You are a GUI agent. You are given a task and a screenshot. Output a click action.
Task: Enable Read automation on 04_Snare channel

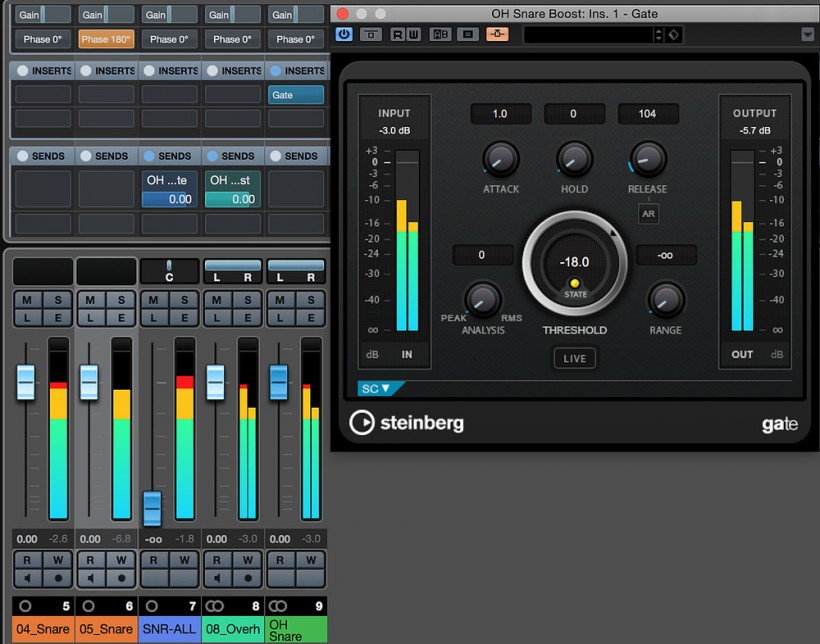point(27,560)
